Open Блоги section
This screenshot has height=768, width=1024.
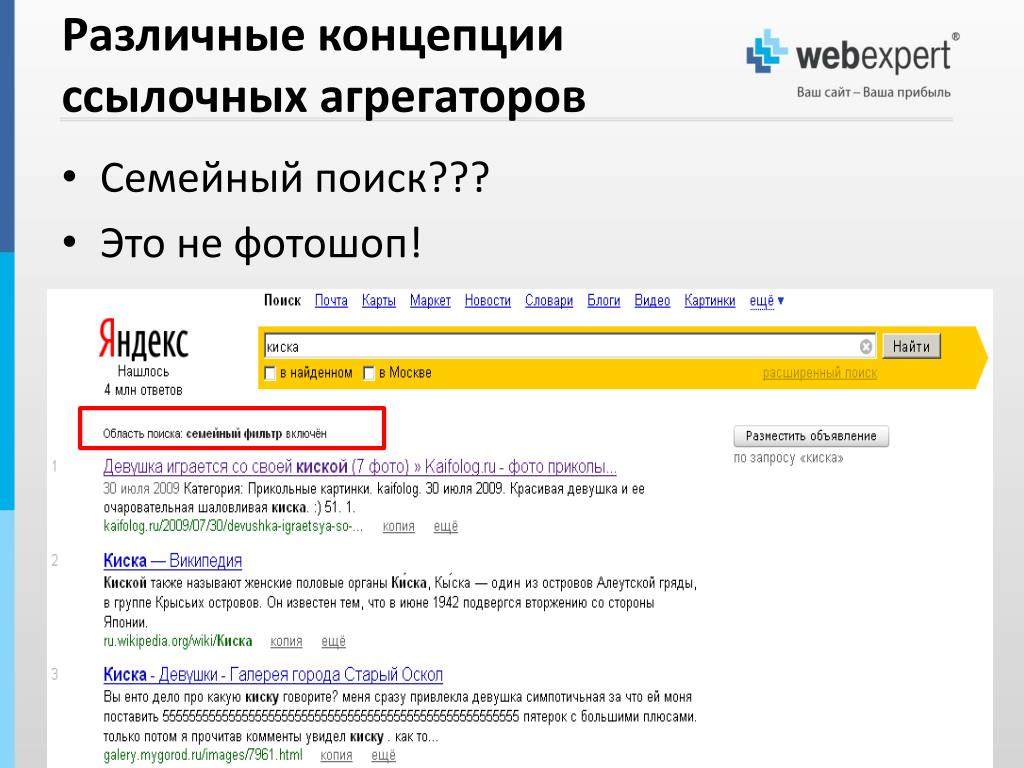(x=603, y=300)
